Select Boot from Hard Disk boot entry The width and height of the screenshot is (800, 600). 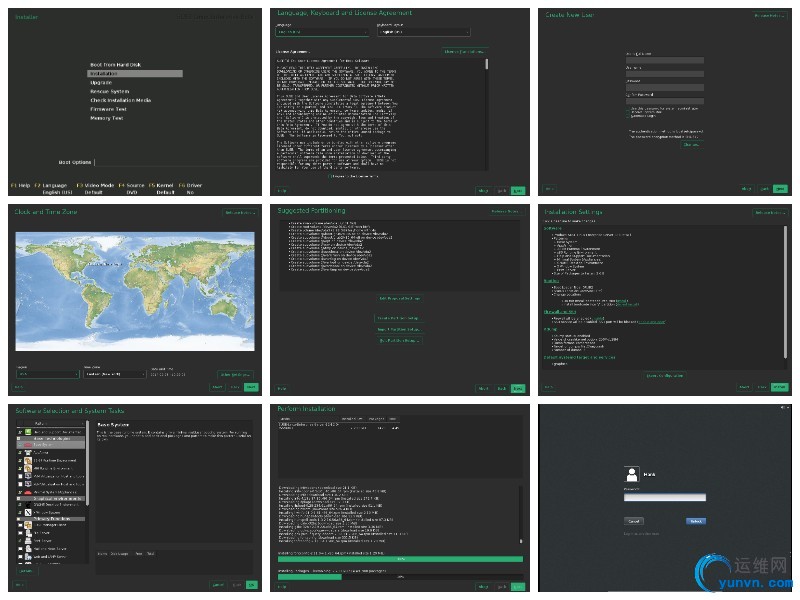(115, 65)
